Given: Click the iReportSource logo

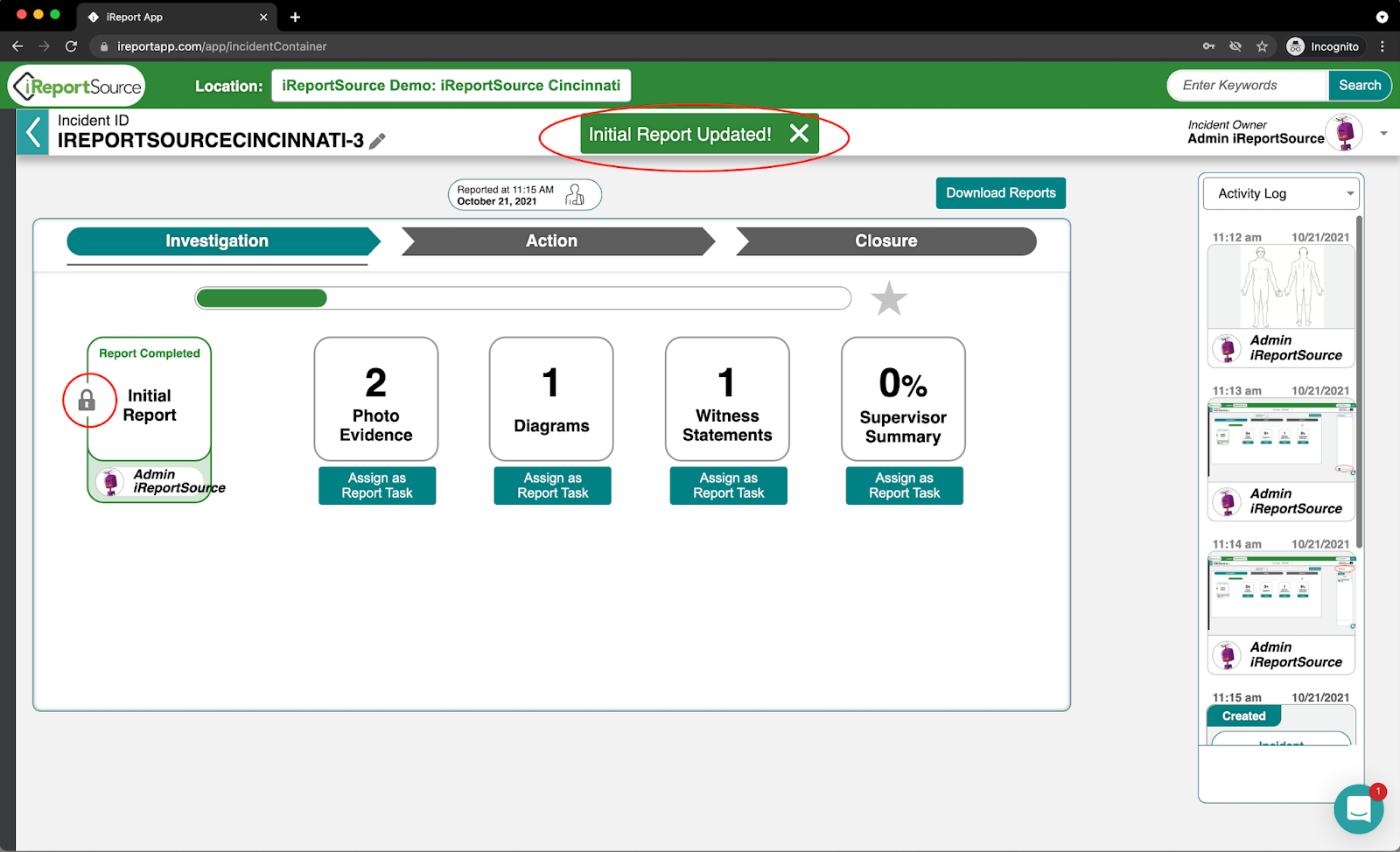Looking at the screenshot, I should [x=77, y=86].
